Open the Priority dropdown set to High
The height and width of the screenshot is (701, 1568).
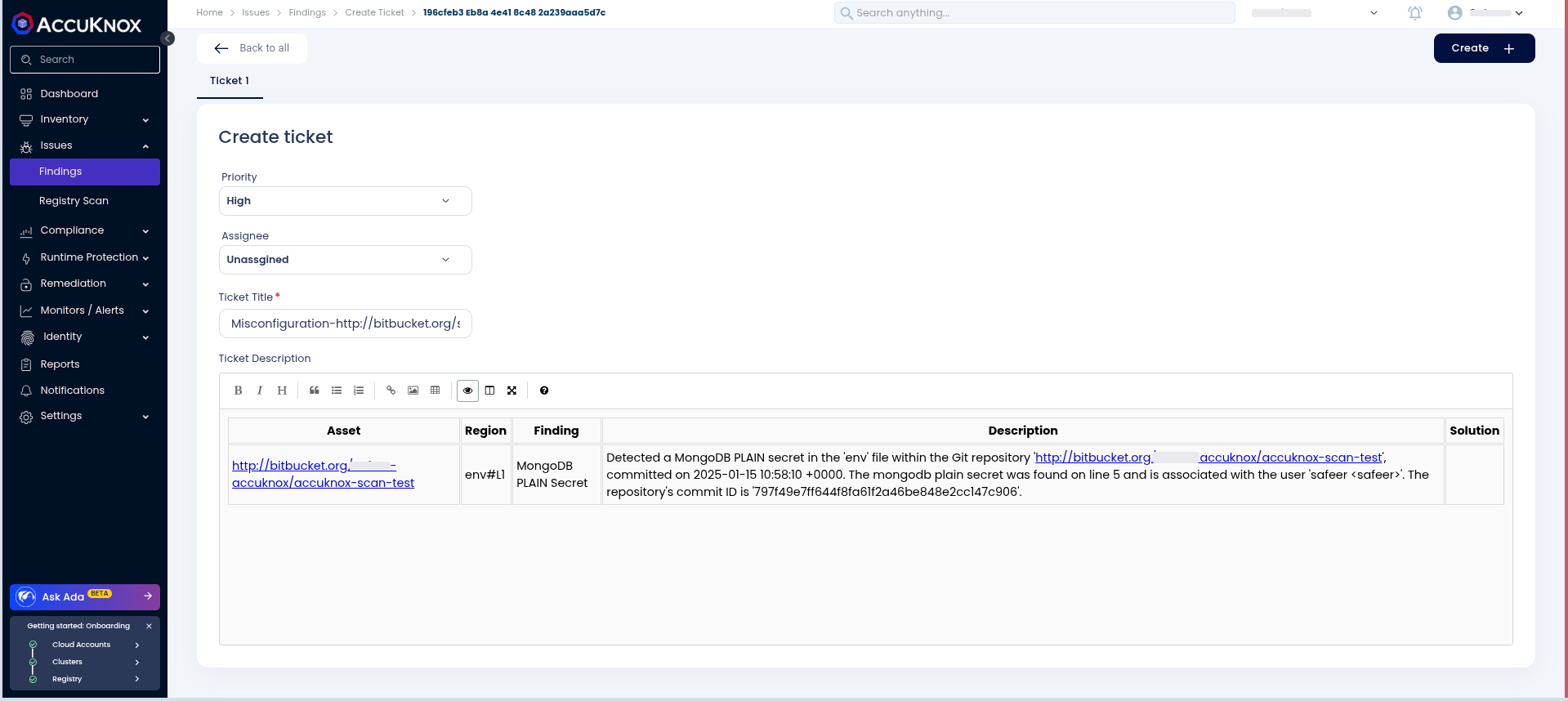tap(345, 201)
